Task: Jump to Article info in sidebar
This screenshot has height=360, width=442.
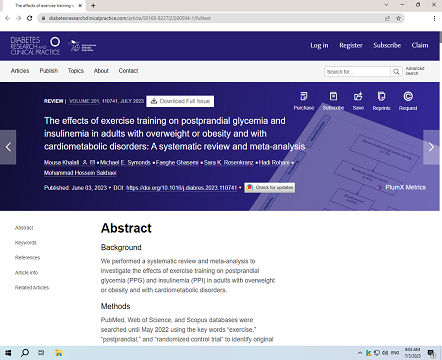Action: coord(26,273)
